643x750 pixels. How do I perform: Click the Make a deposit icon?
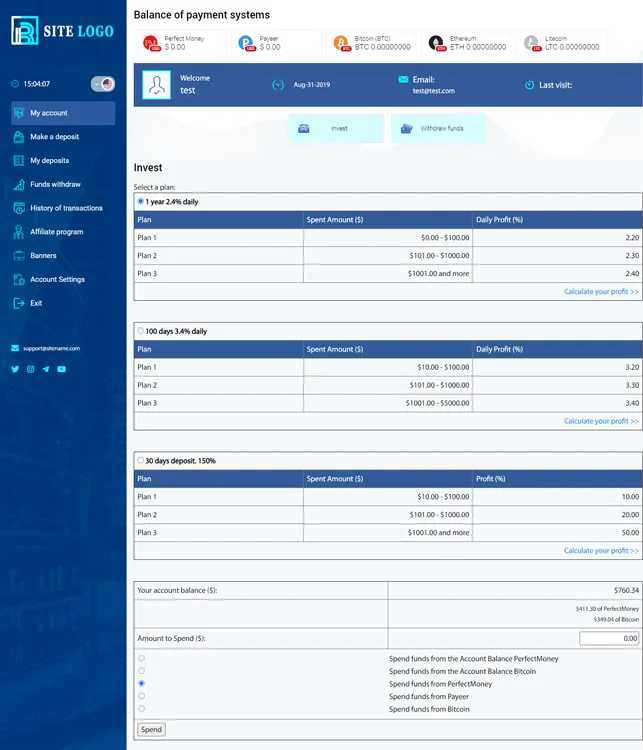tap(19, 137)
